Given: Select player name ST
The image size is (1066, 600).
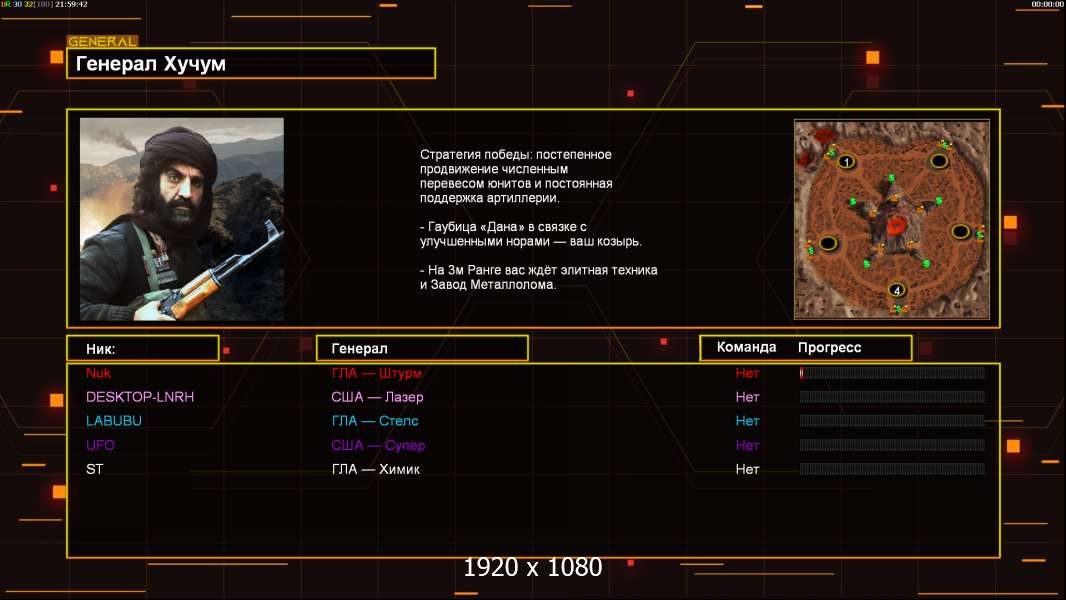Looking at the screenshot, I should (x=94, y=469).
